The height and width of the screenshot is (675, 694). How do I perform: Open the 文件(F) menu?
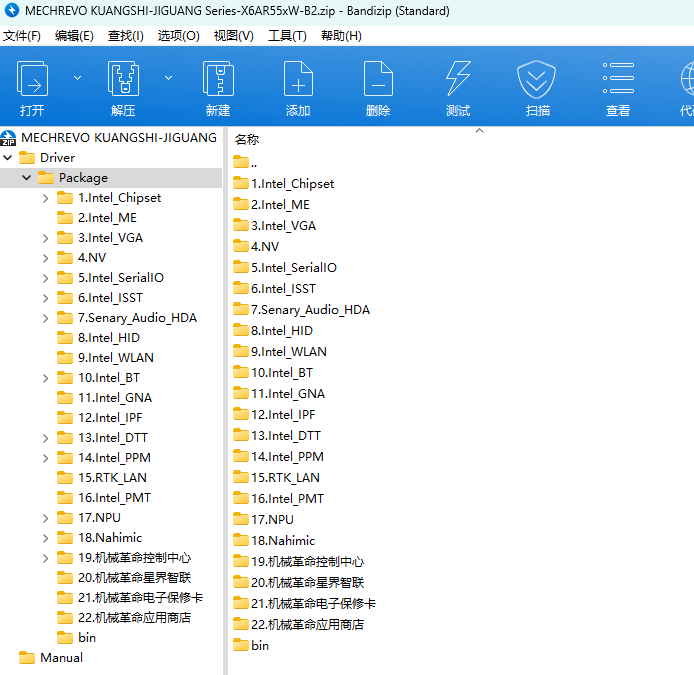[22, 36]
